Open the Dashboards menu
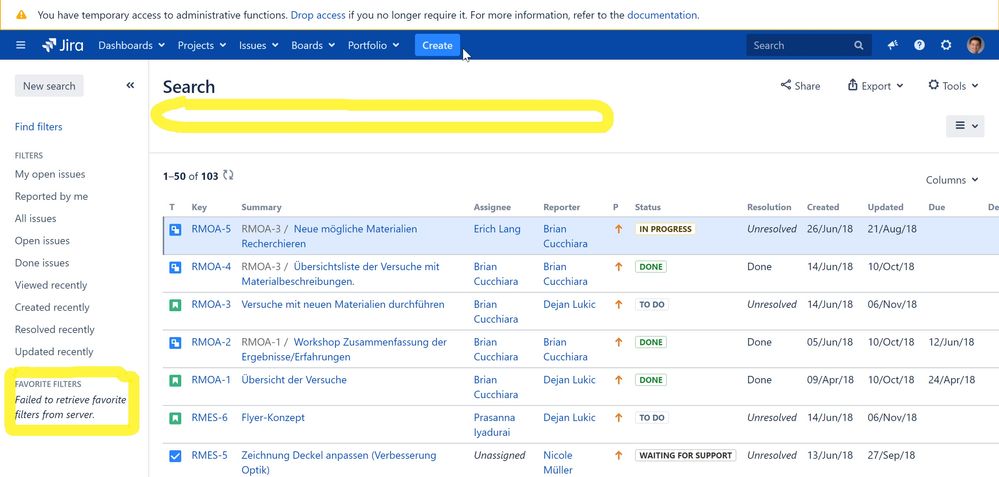Screen dimensions: 999x477 coord(131,45)
